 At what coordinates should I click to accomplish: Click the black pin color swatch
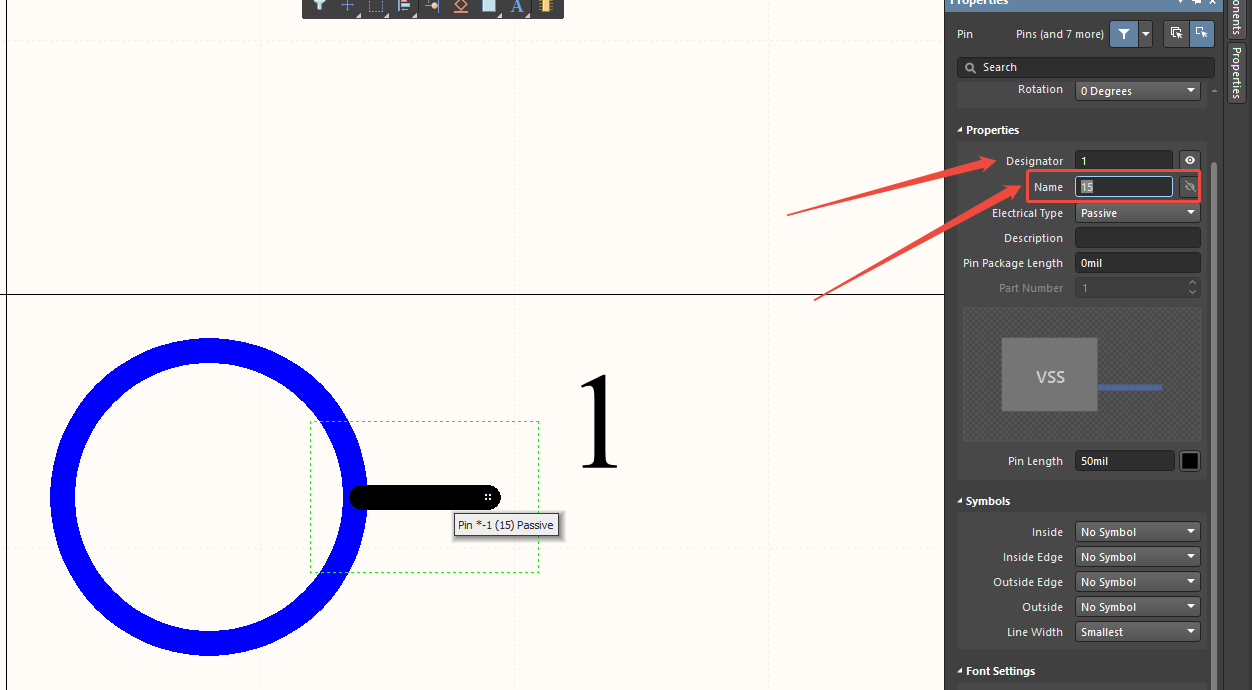(x=1190, y=461)
